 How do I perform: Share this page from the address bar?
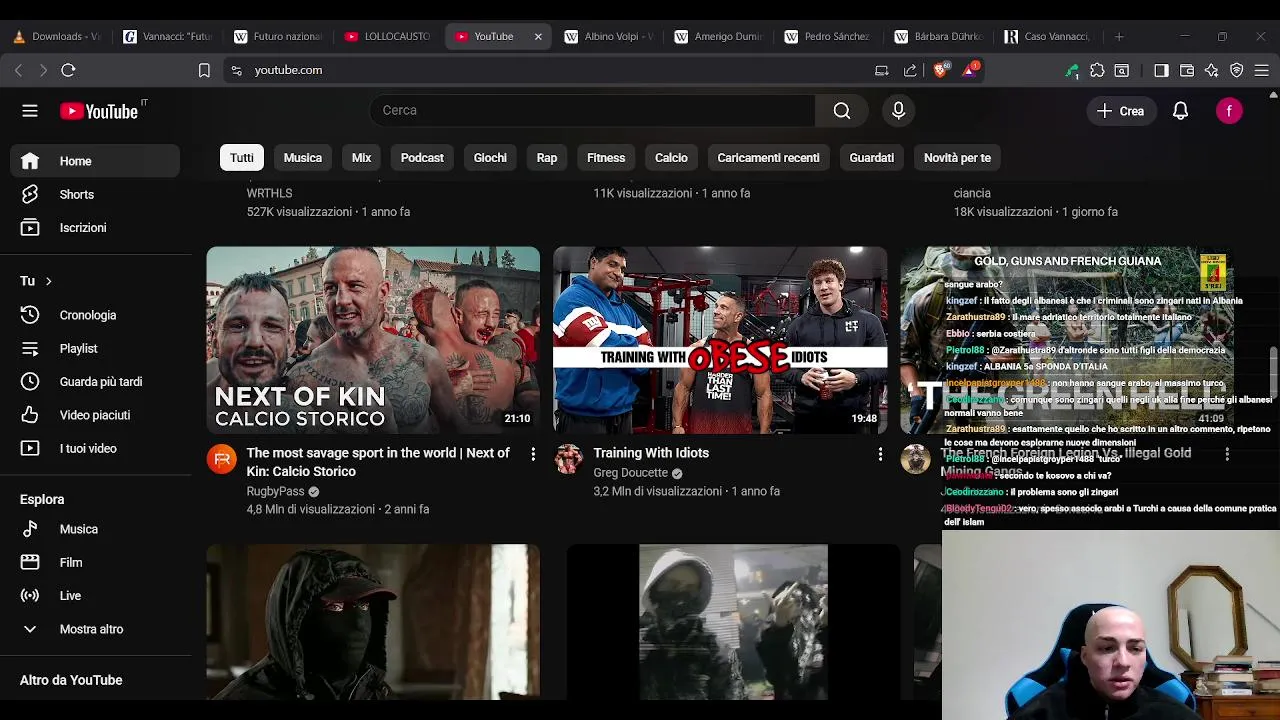coord(910,70)
